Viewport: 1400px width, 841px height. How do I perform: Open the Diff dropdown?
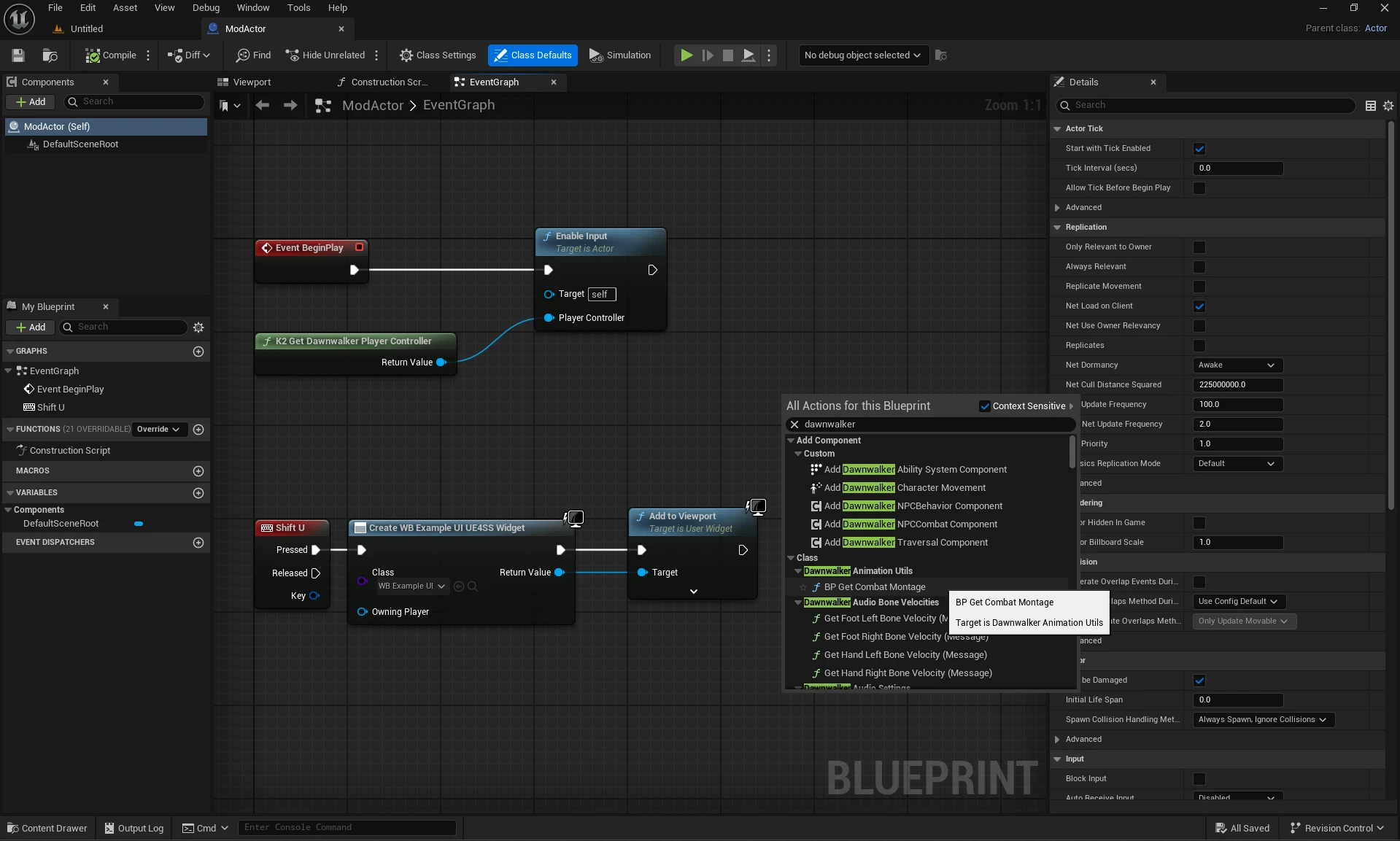pos(189,55)
